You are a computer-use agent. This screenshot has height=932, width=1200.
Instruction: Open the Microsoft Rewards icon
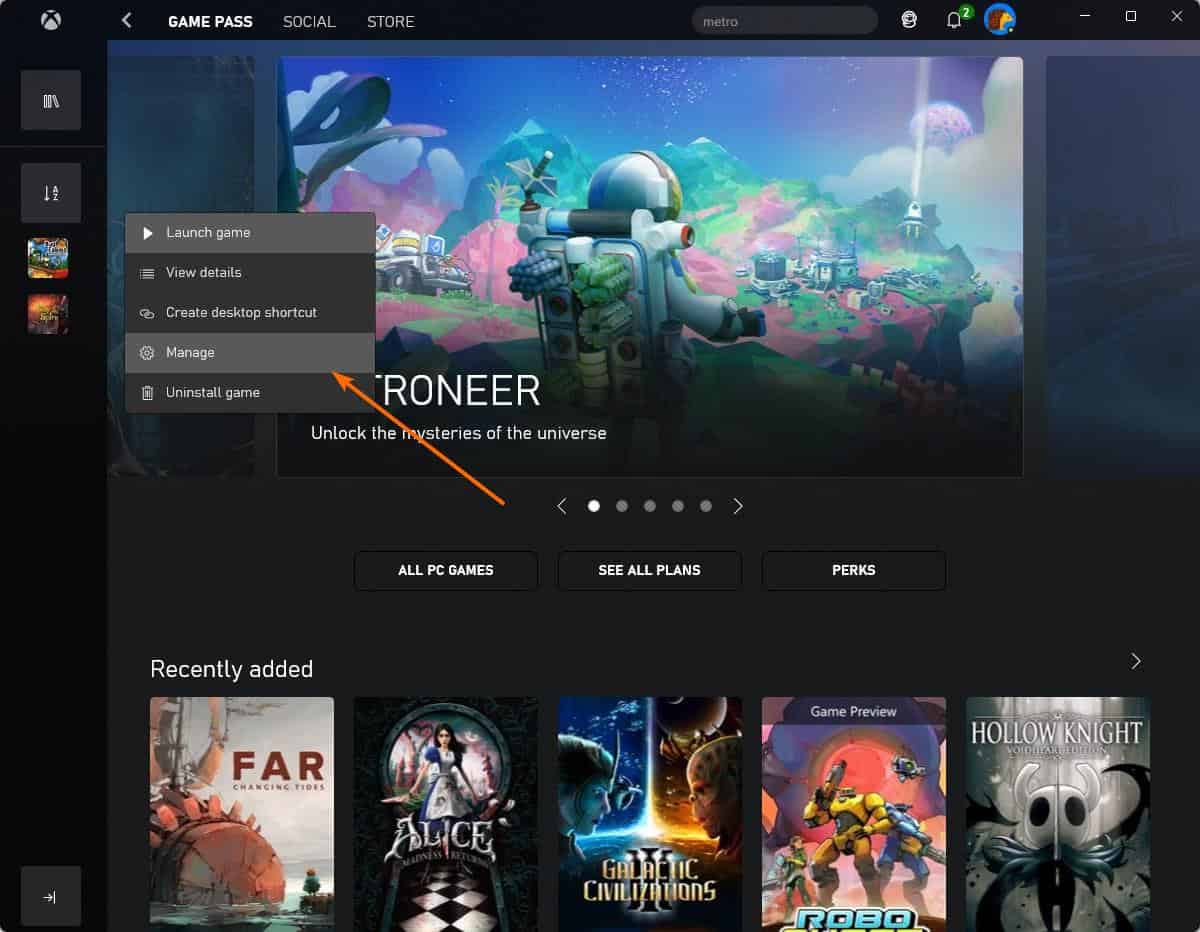click(909, 19)
